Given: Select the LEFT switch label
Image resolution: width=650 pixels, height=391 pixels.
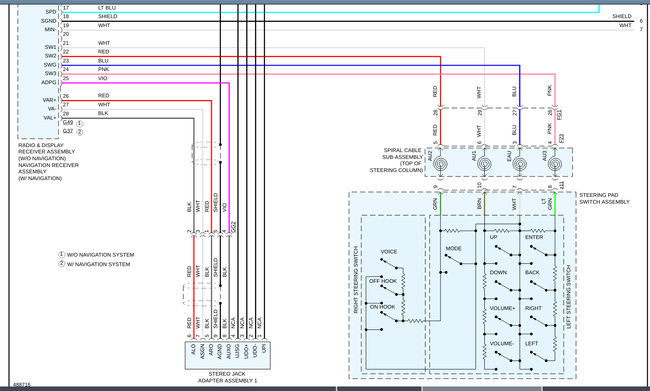Looking at the screenshot, I should [x=531, y=343].
